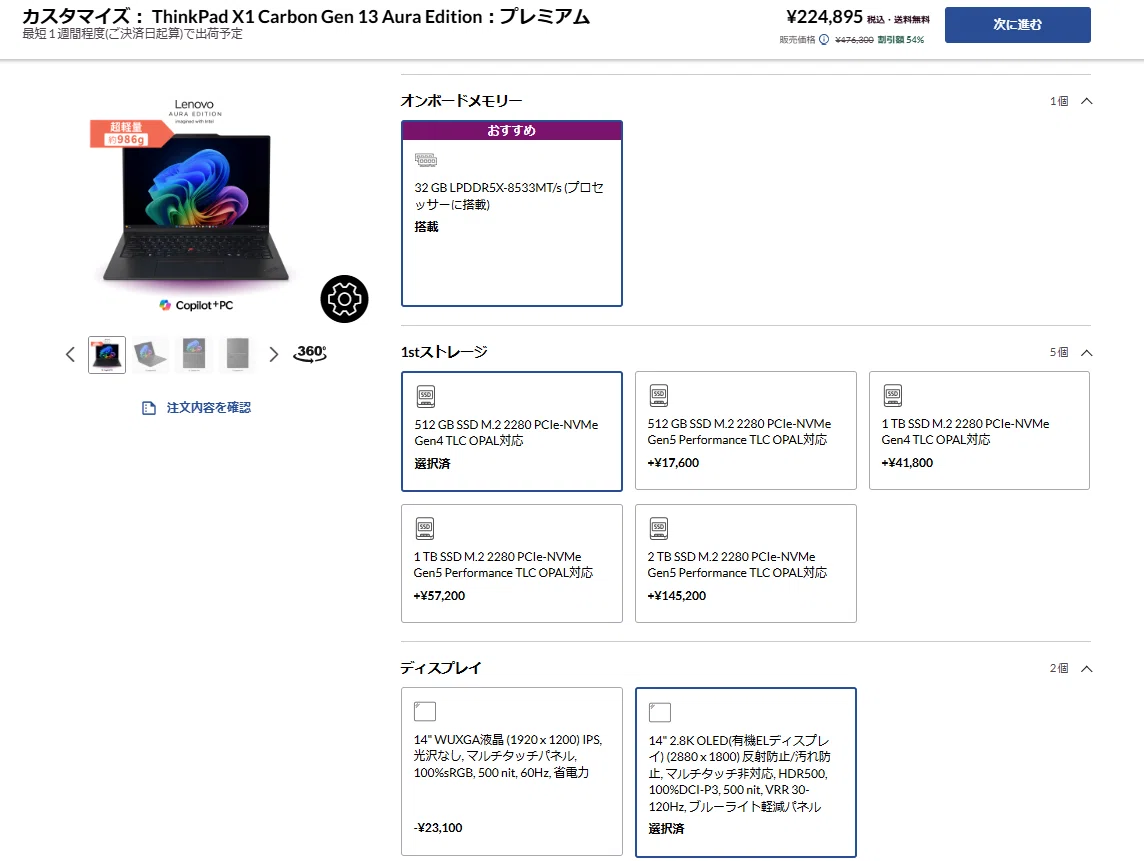This screenshot has height=861, width=1144.
Task: Select 1 TB Gen5 Performance SSD +¥57,200
Action: click(511, 563)
